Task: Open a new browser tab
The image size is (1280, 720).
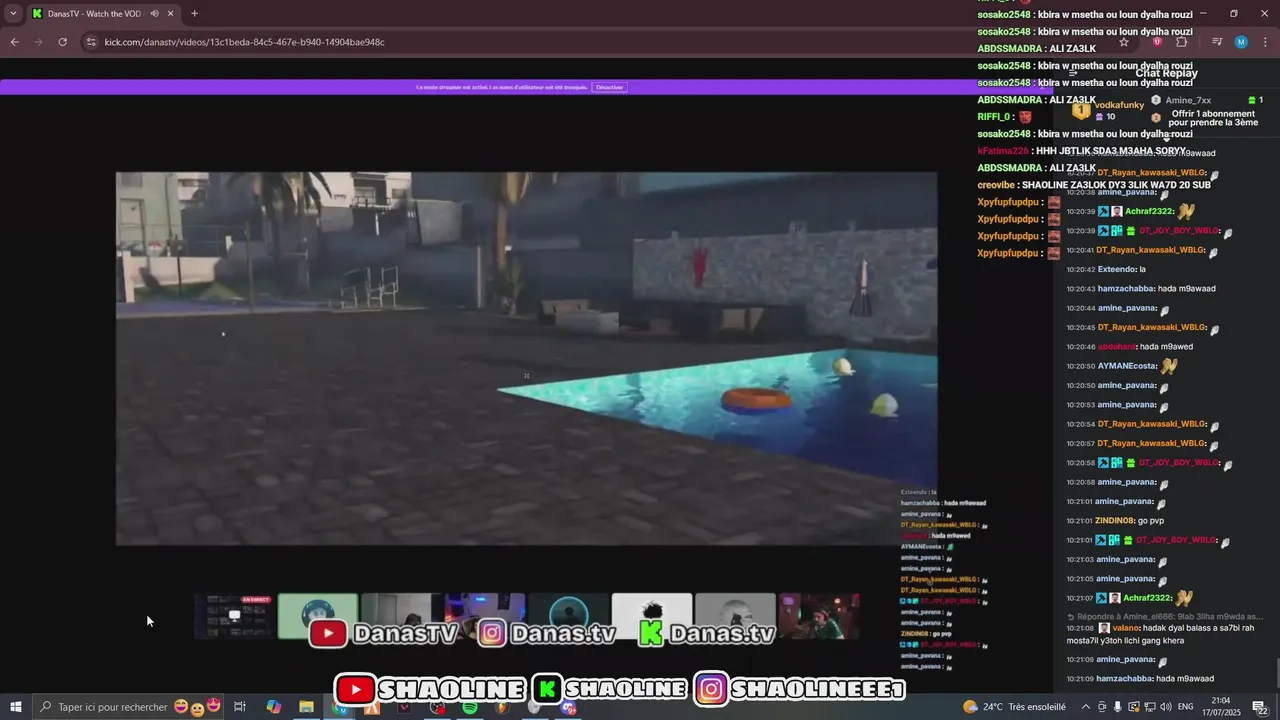Action: point(194,14)
